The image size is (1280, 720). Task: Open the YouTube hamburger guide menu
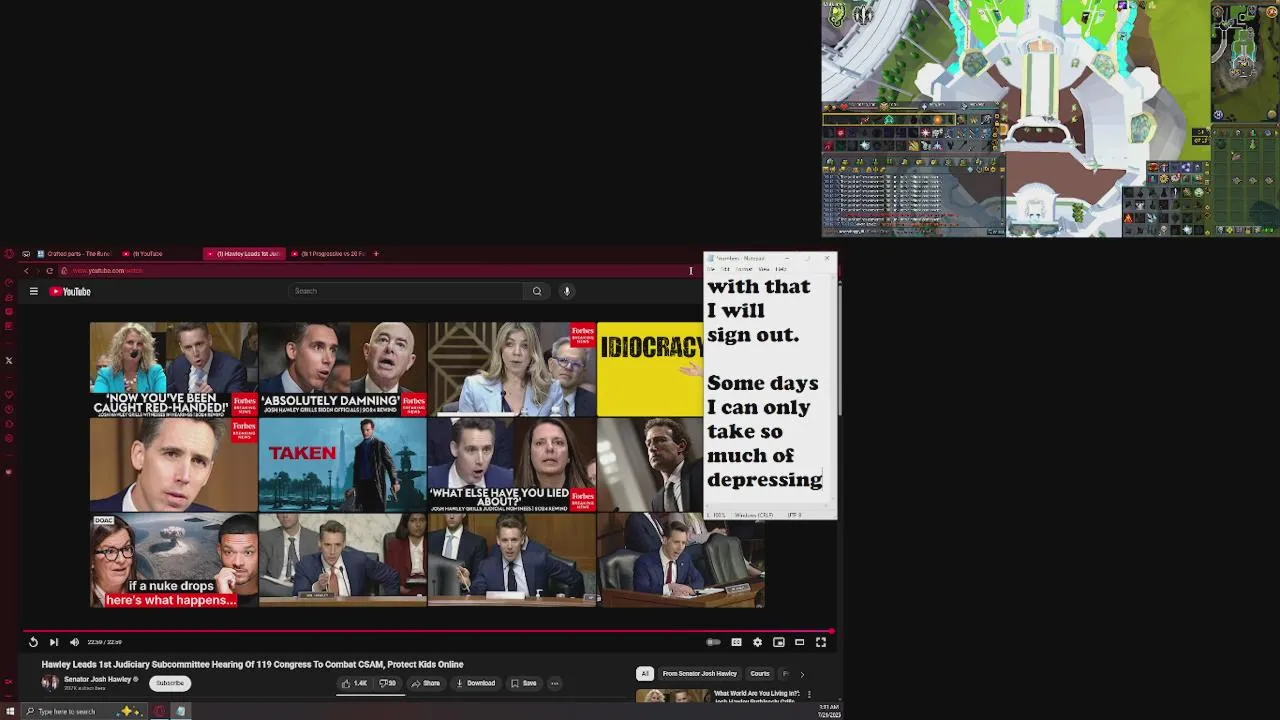coord(33,291)
